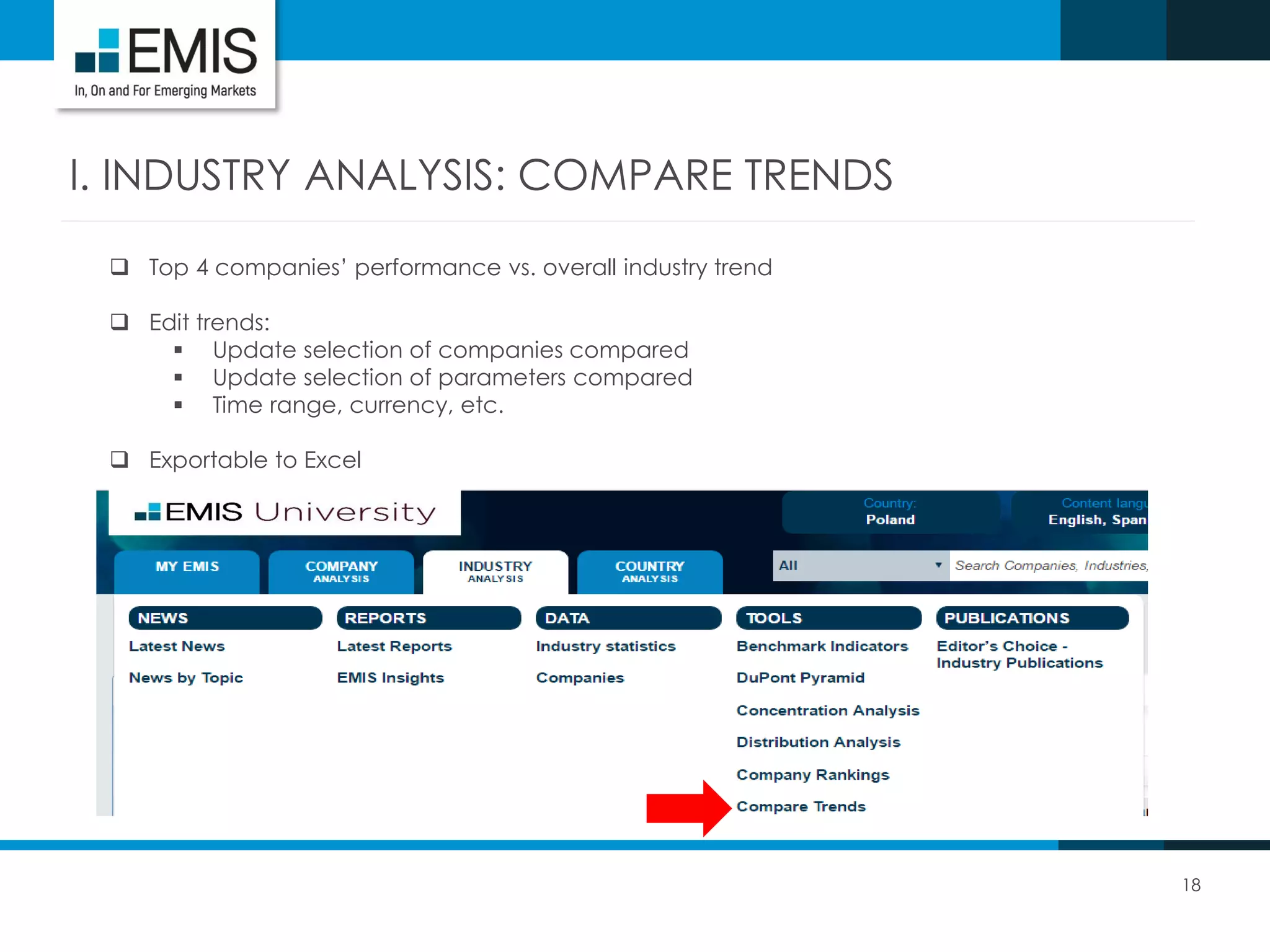Select the Industry Analysis tab
This screenshot has height=952, width=1270.
click(495, 571)
